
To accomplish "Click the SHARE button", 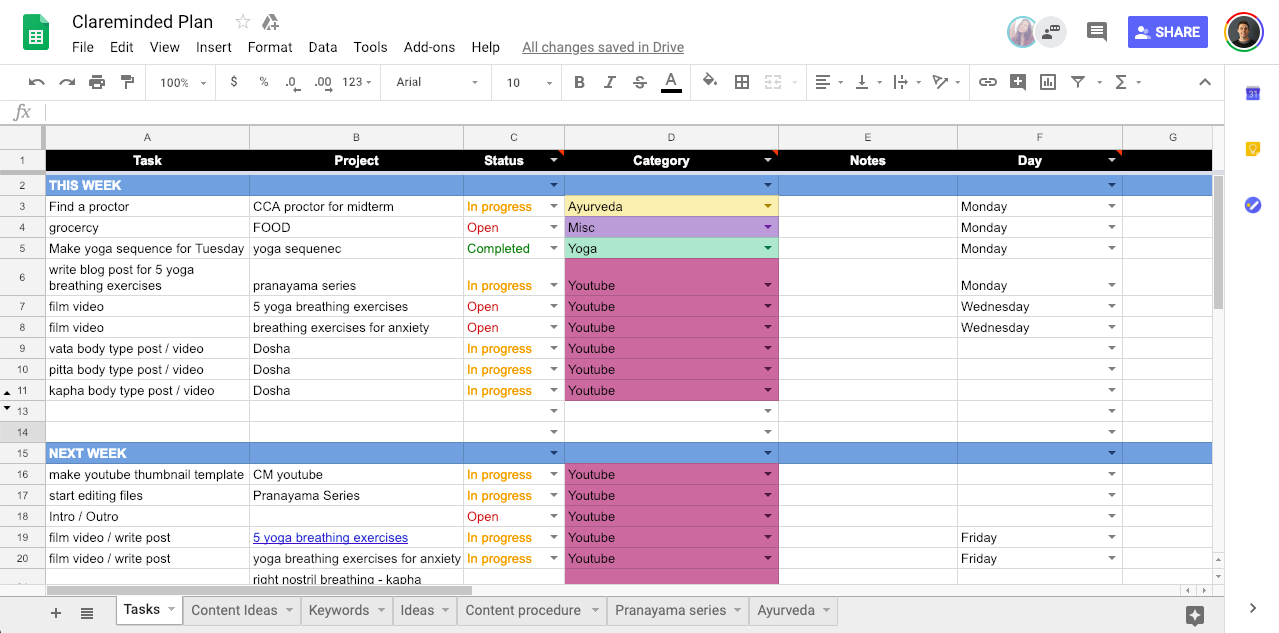I will coord(1167,32).
